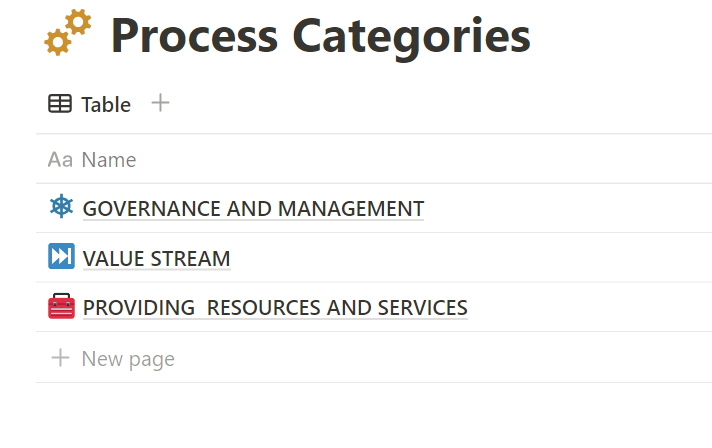Click the plus icon beside New page

[60, 358]
